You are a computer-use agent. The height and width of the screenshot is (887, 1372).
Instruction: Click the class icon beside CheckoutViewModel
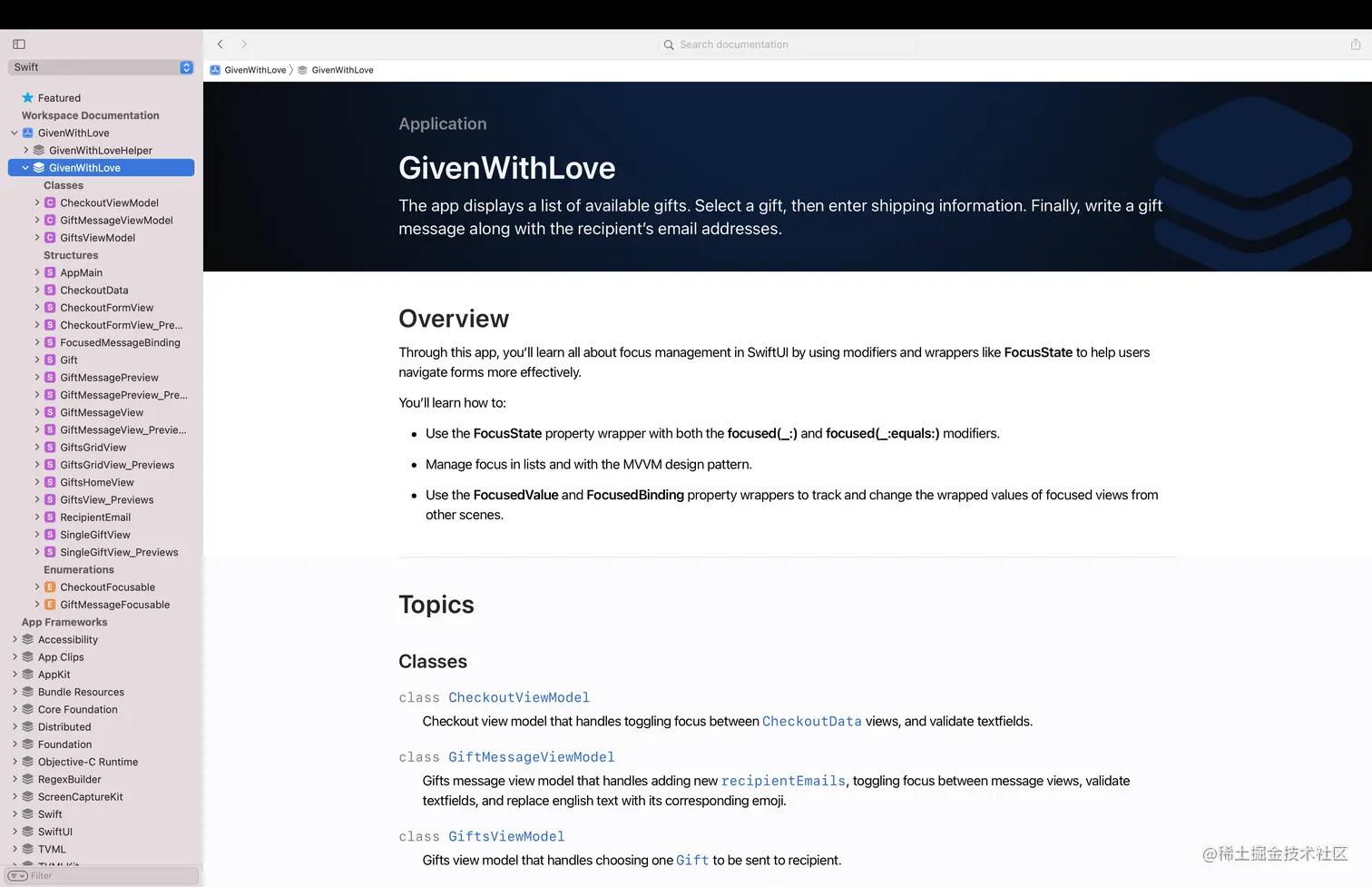[50, 203]
